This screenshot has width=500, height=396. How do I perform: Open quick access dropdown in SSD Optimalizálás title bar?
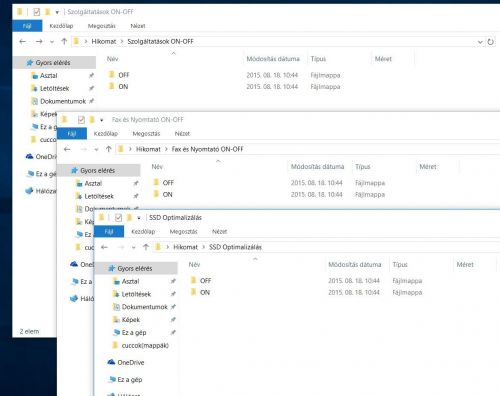tap(139, 218)
